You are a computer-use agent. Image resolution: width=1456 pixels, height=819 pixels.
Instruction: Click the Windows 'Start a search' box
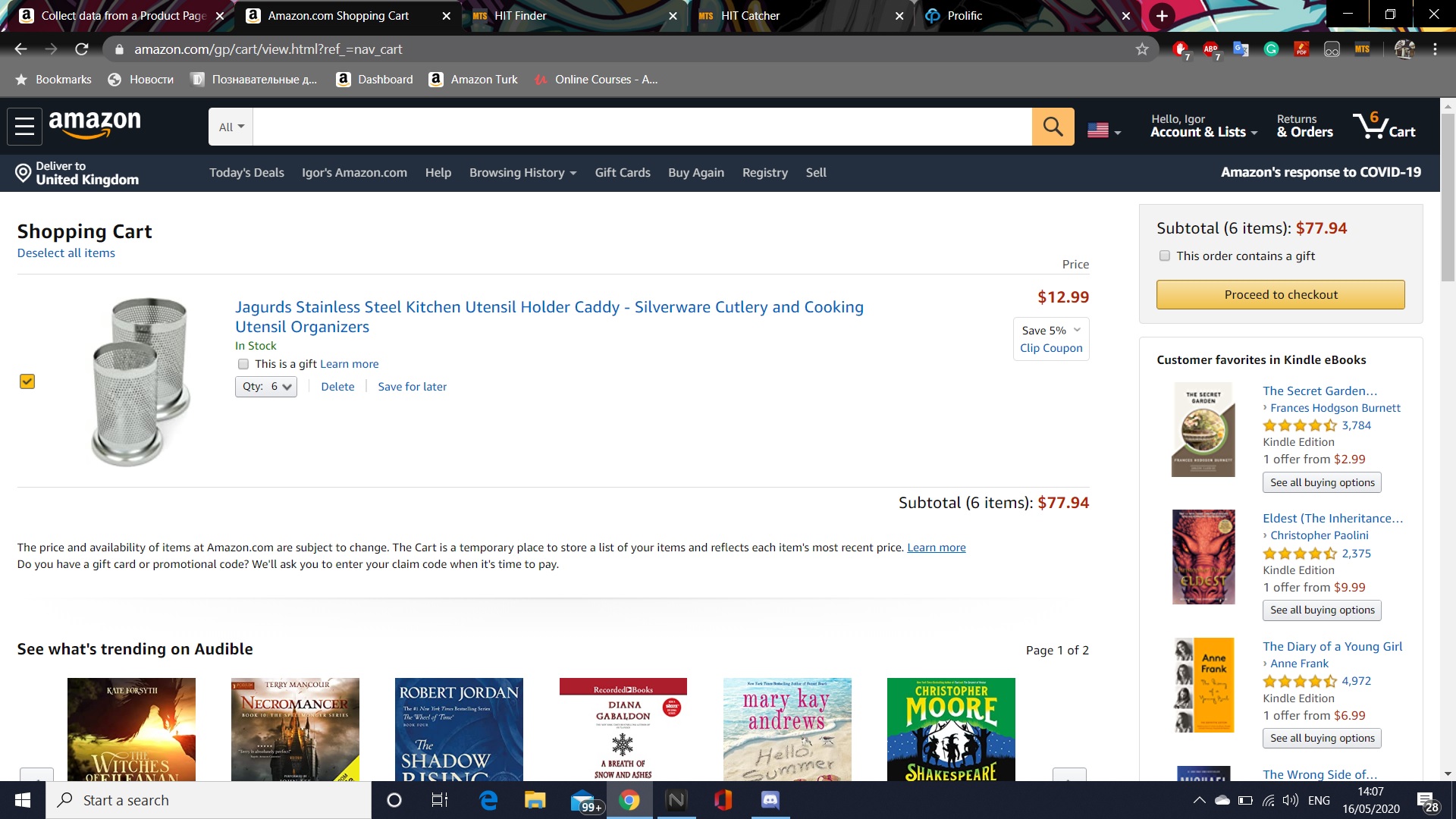[209, 800]
